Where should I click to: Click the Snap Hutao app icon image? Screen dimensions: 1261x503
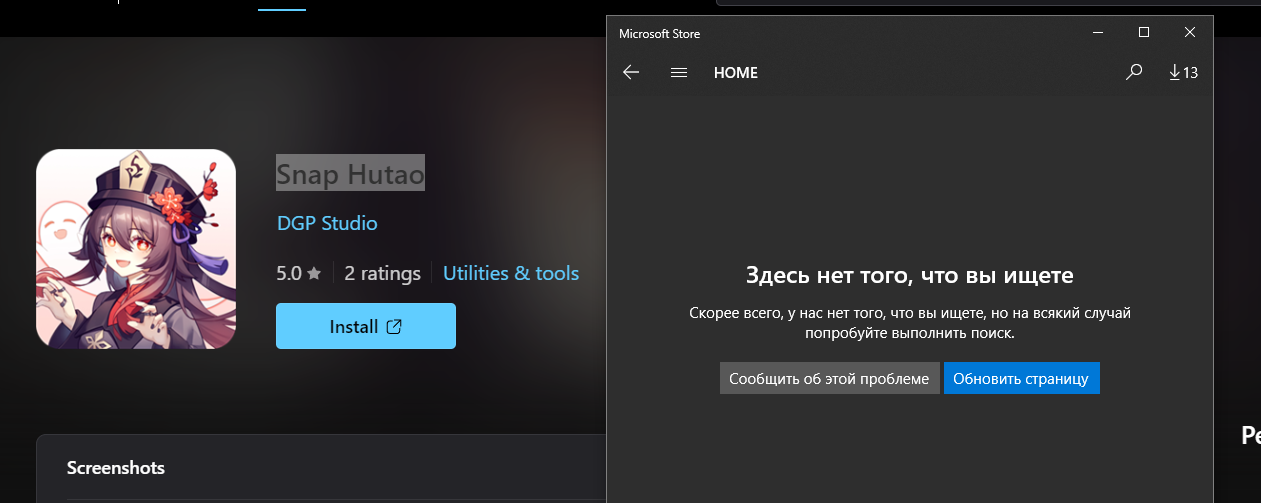click(x=136, y=249)
